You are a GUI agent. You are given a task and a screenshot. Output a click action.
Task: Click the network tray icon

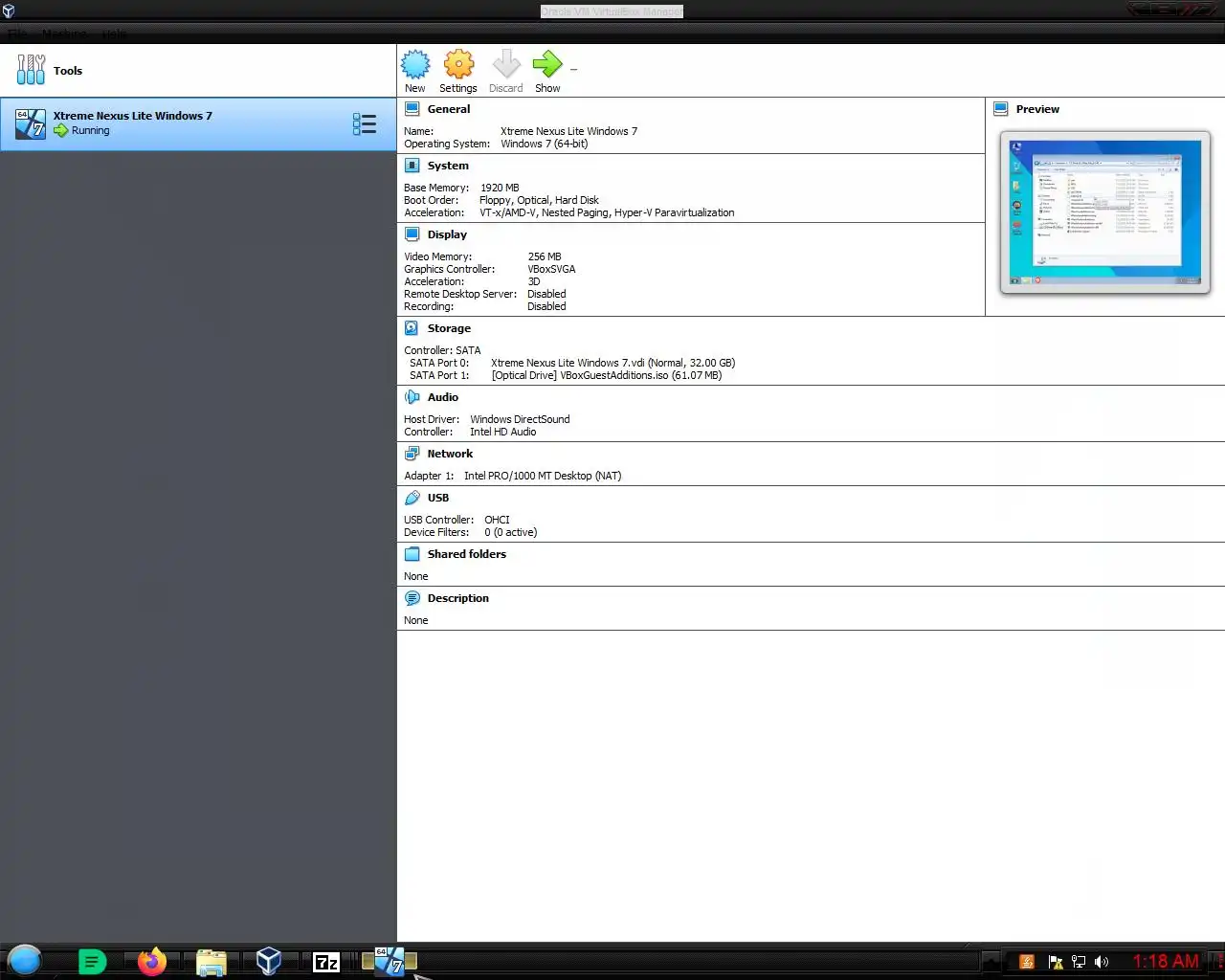click(x=1079, y=962)
